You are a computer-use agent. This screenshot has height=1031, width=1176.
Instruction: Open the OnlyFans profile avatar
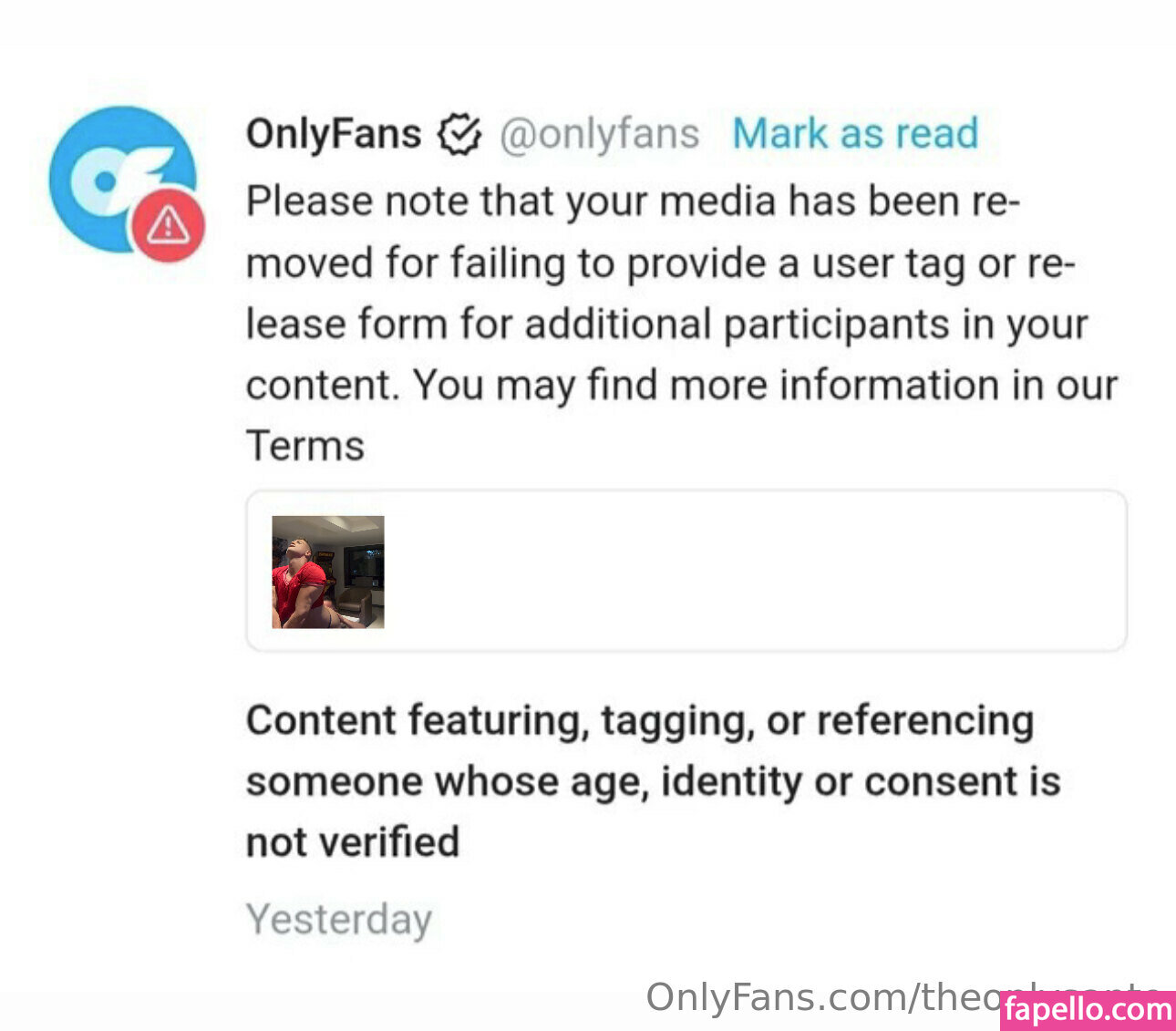tap(123, 180)
